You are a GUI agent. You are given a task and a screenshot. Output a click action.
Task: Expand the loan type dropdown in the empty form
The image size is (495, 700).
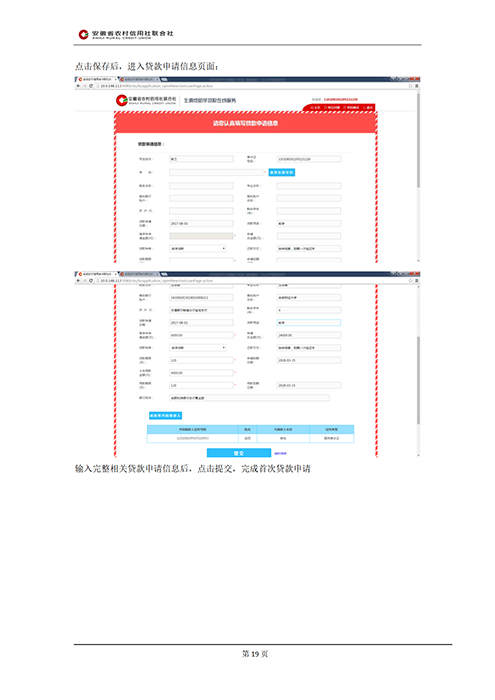pos(198,249)
